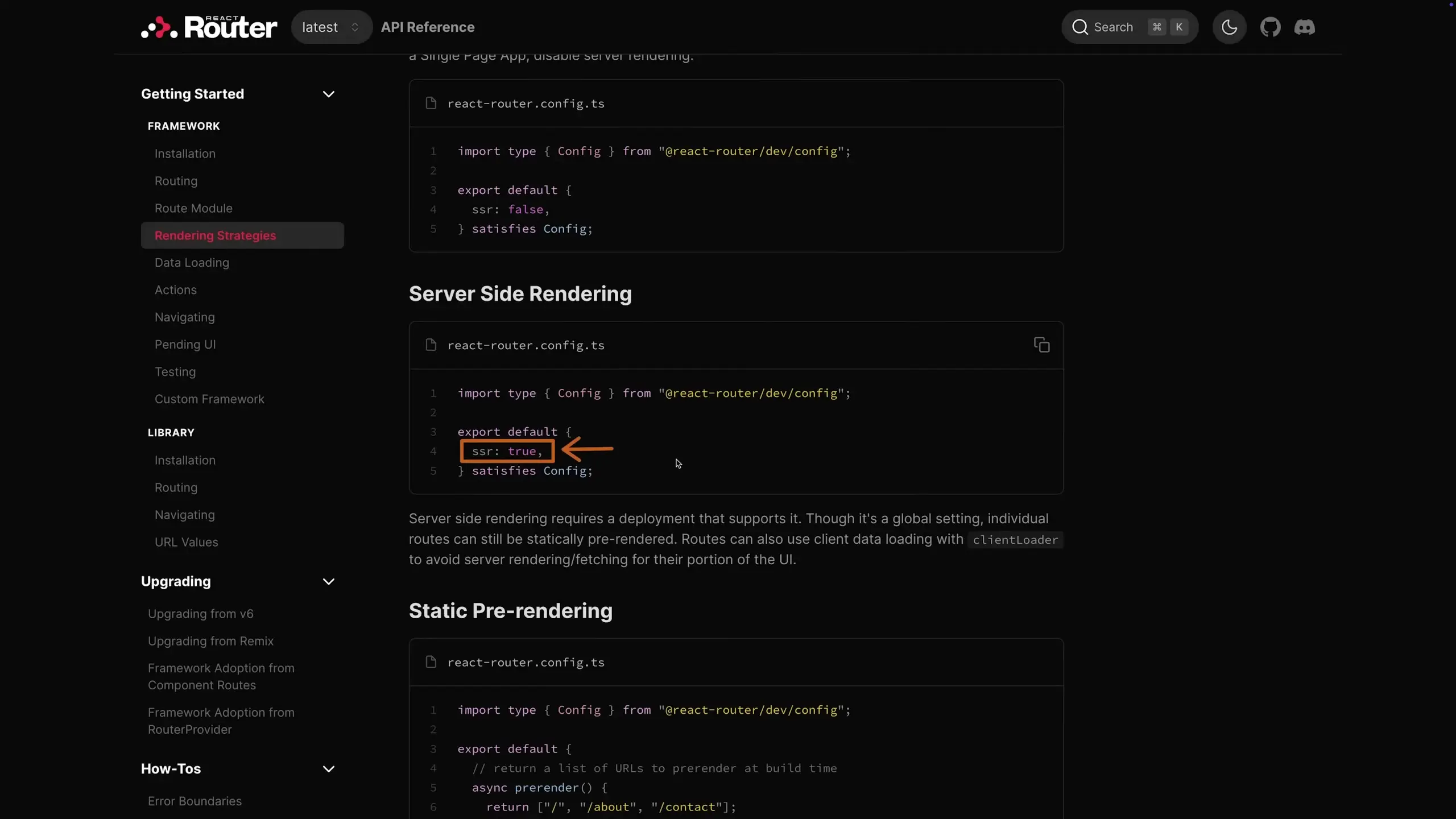Click How-Tos section title

pyautogui.click(x=171, y=769)
